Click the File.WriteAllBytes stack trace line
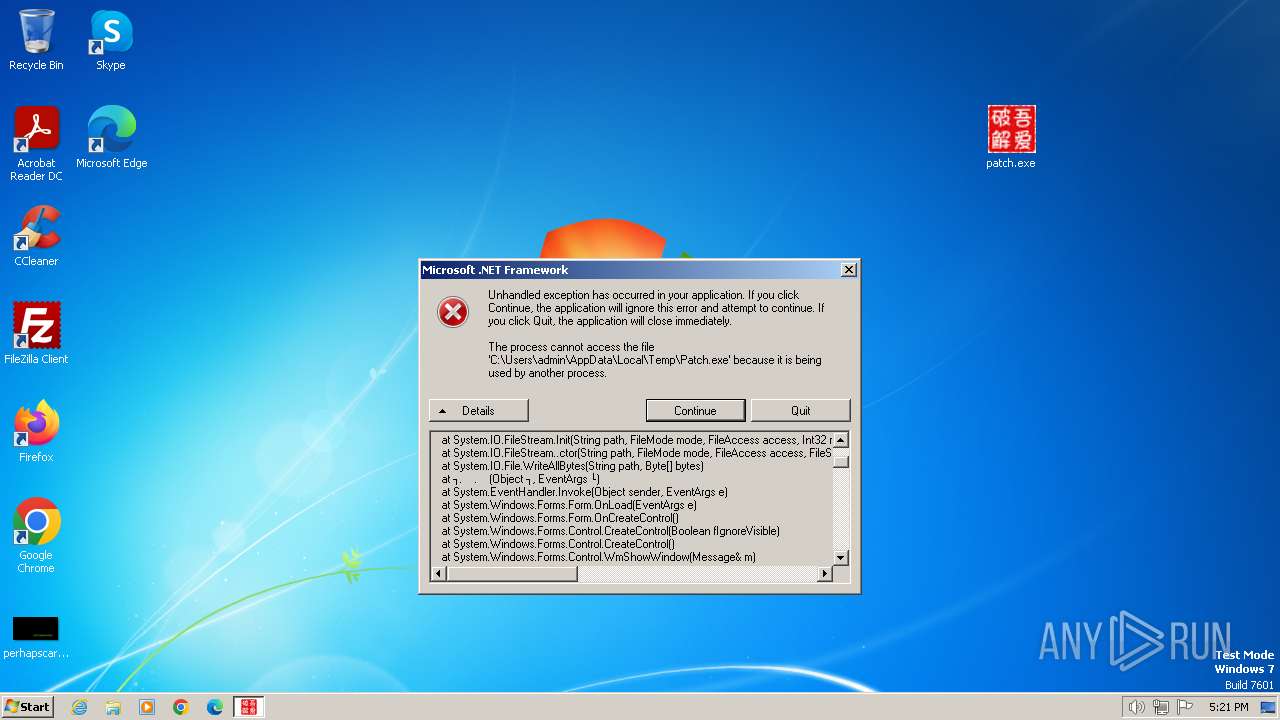Viewport: 1280px width, 720px height. [x=572, y=466]
